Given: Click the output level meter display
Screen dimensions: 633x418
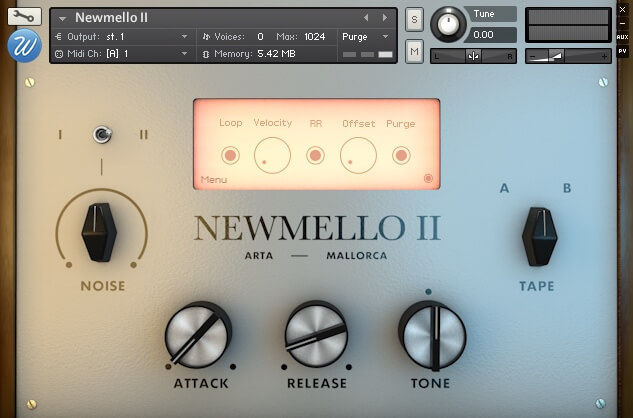Looking at the screenshot, I should pyautogui.click(x=568, y=25).
